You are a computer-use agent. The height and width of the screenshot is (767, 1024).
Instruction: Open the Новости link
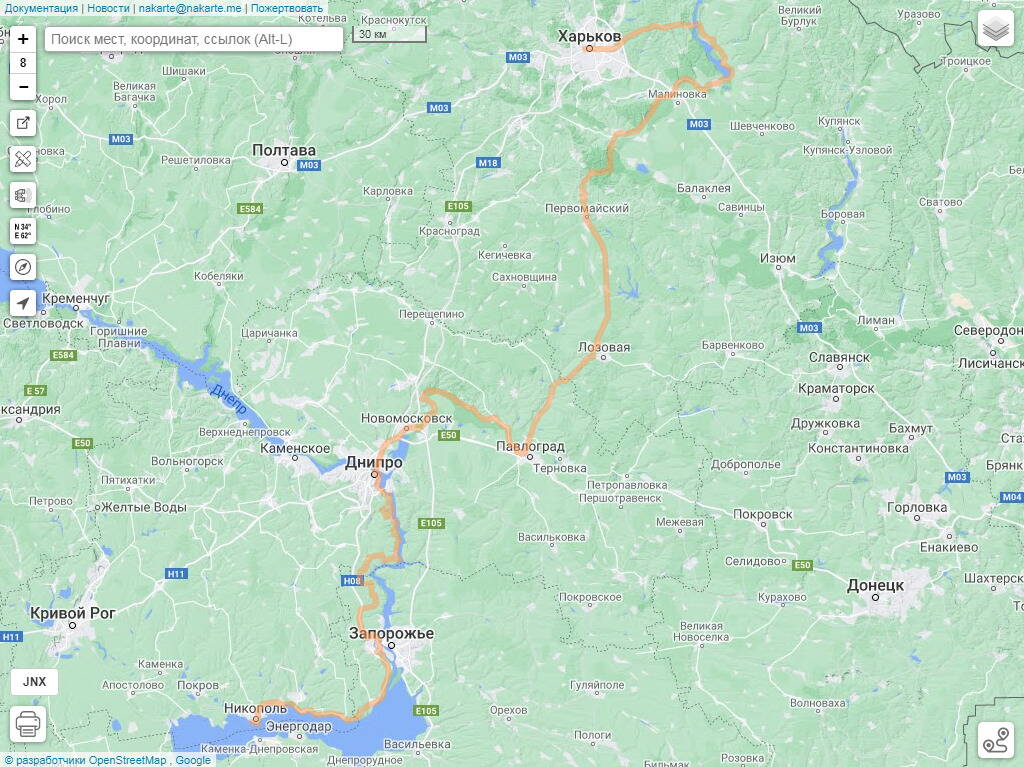coord(108,8)
